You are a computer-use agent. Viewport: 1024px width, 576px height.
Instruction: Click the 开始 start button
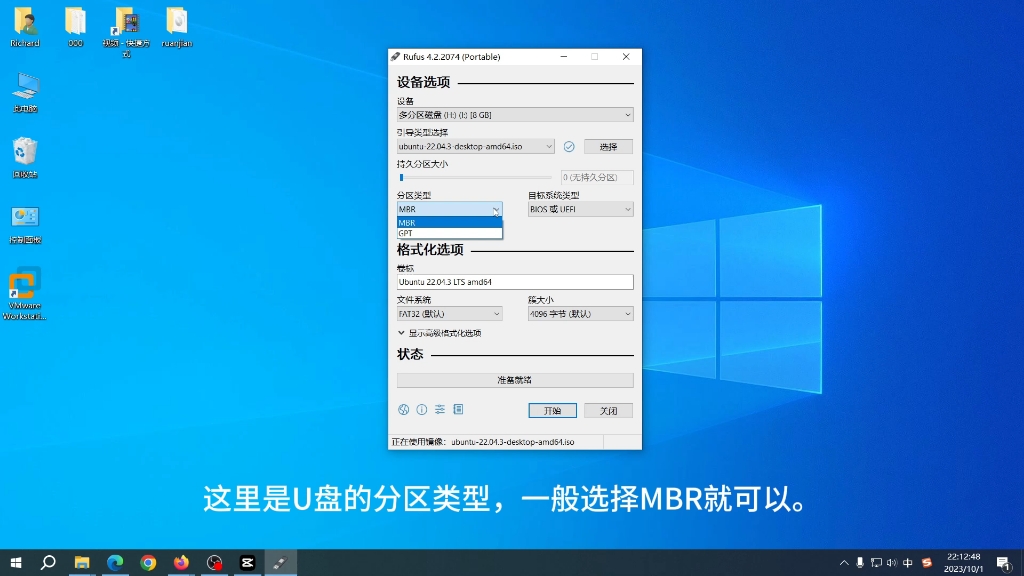click(552, 410)
